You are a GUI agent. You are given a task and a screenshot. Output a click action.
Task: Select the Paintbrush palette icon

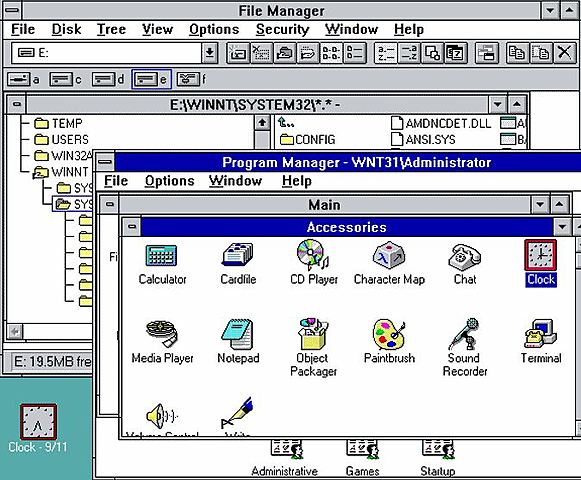pos(389,334)
